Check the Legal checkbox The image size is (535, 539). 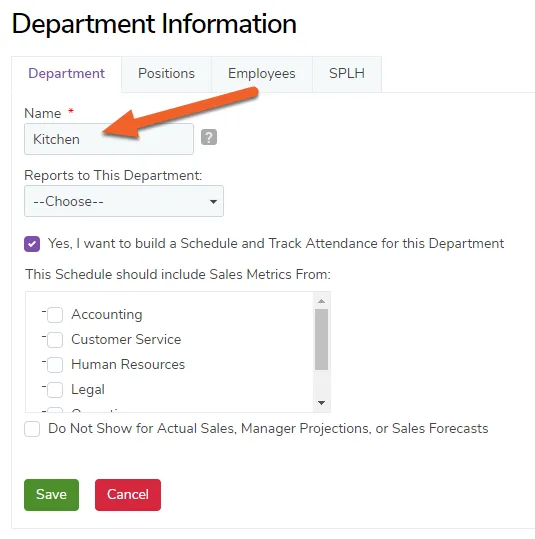click(x=55, y=390)
